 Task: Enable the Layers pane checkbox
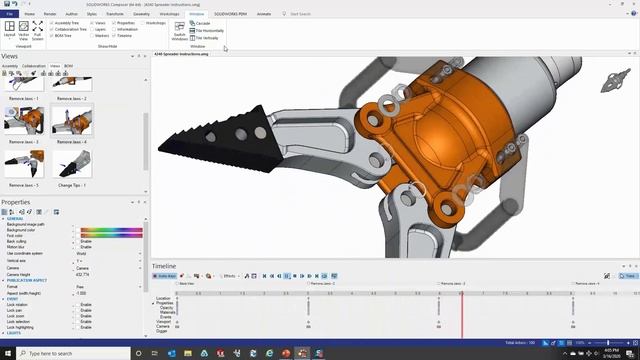click(92, 29)
